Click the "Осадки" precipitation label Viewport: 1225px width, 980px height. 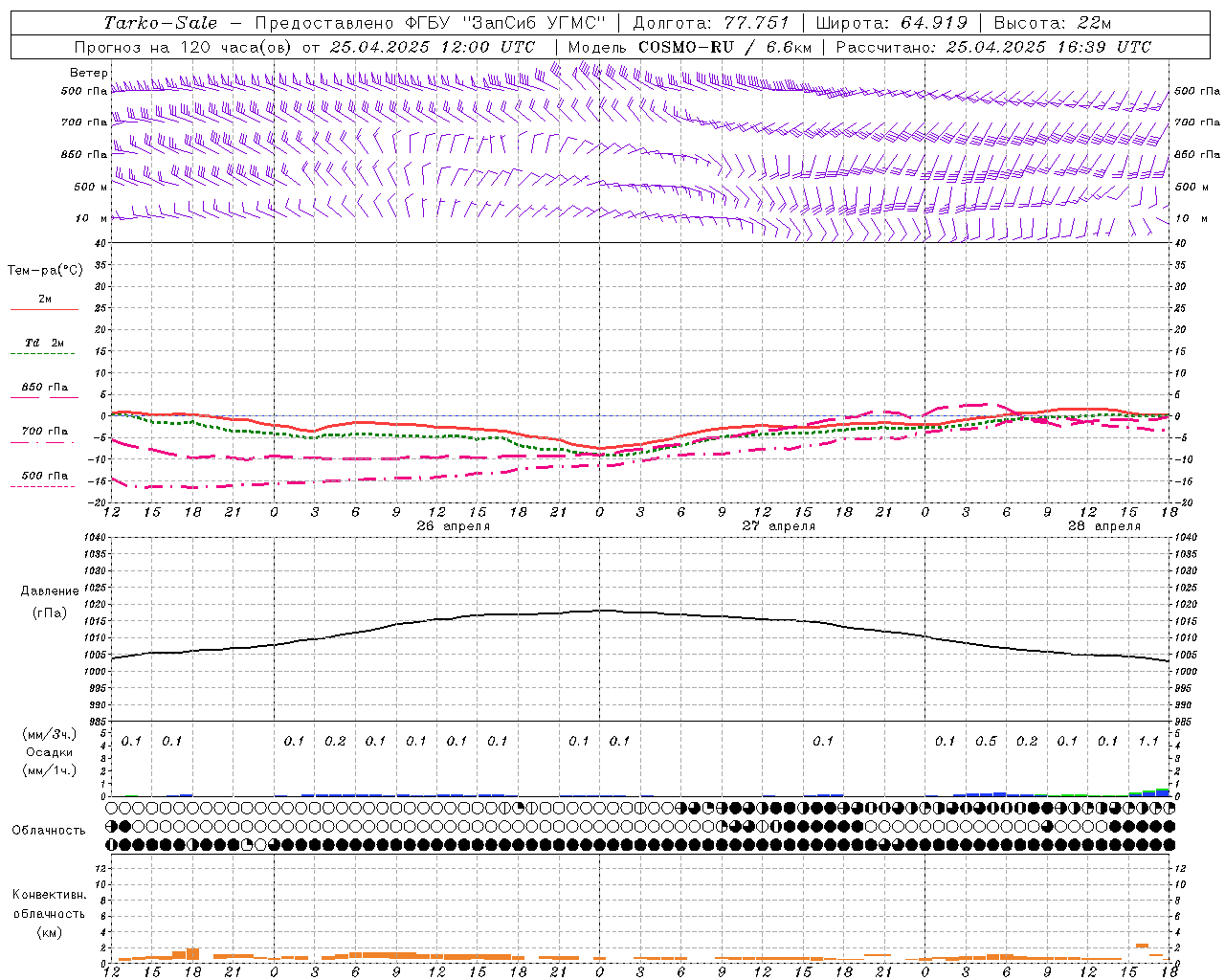click(x=50, y=752)
